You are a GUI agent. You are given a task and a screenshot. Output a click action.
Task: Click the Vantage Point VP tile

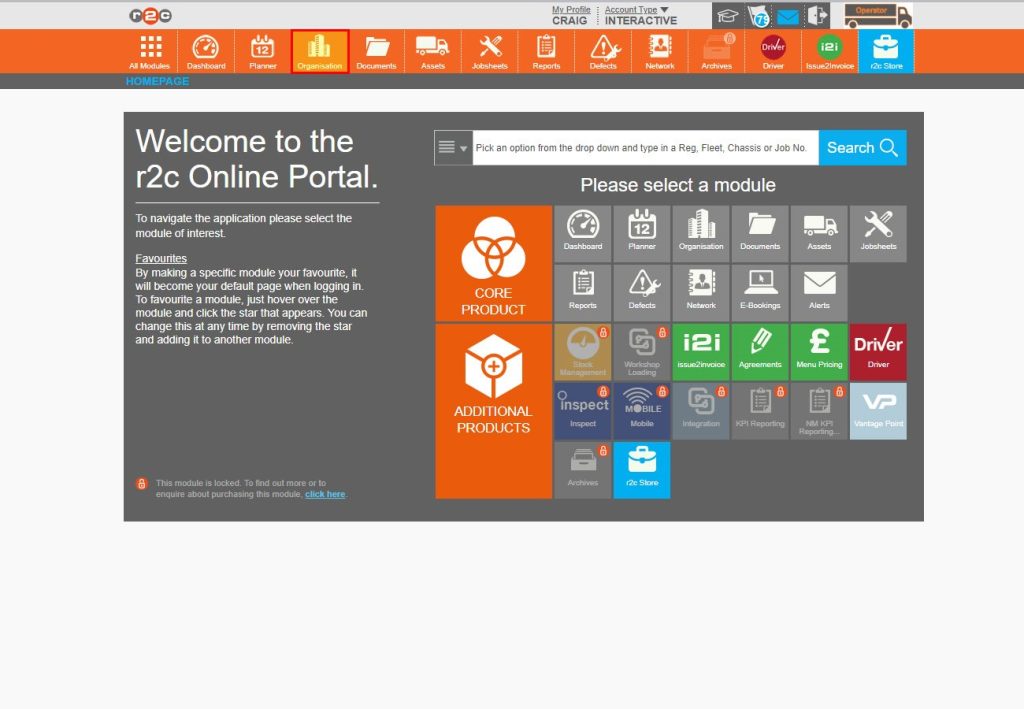click(x=878, y=410)
